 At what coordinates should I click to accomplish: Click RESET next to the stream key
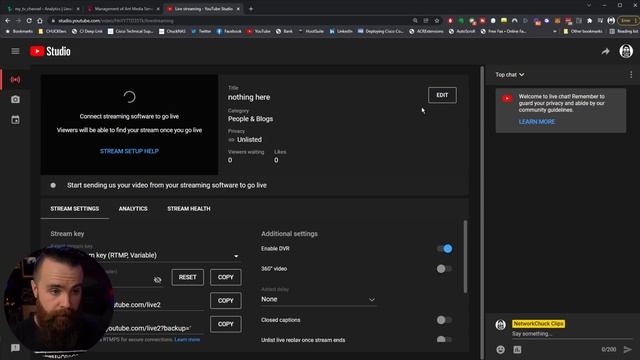pyautogui.click(x=187, y=277)
